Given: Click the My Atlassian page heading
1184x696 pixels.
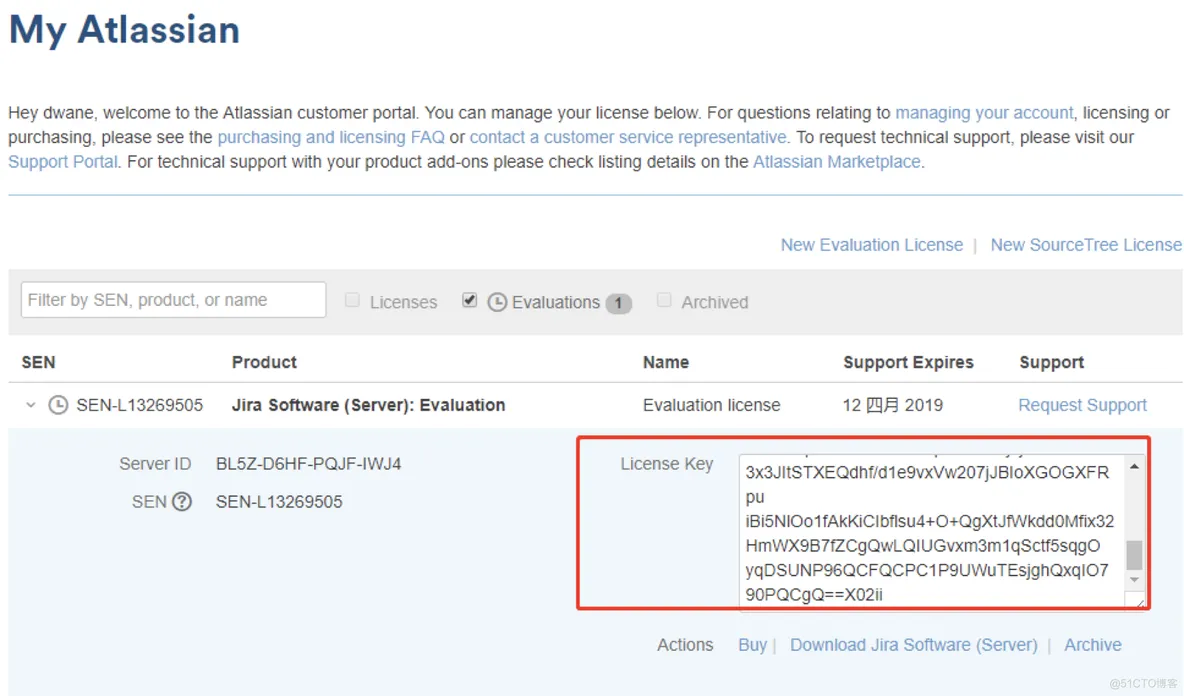Looking at the screenshot, I should pyautogui.click(x=125, y=31).
